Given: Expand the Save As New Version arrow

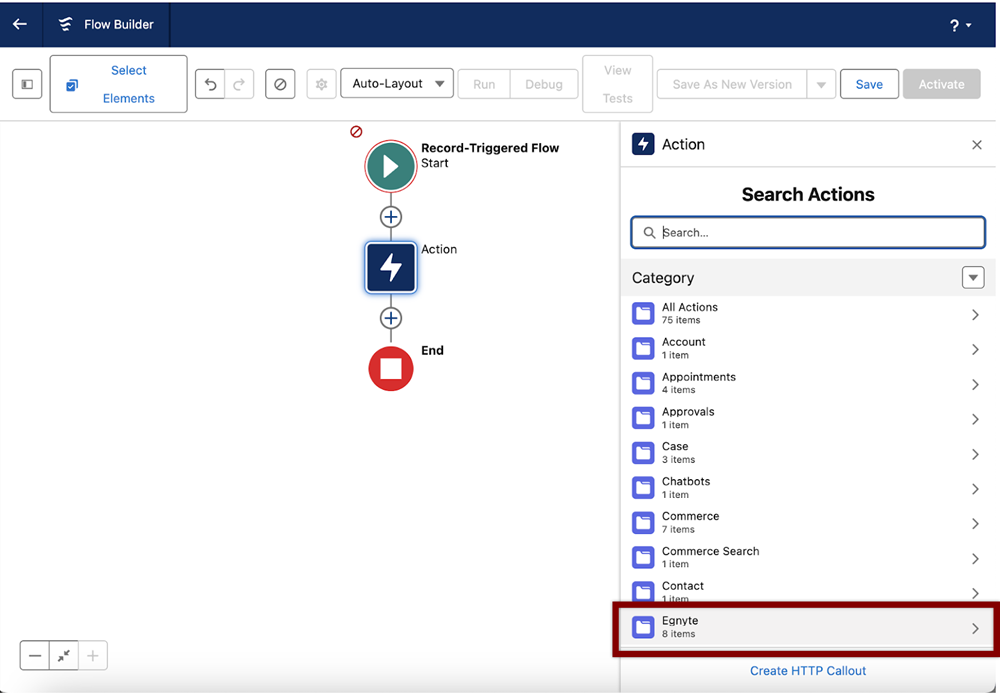Looking at the screenshot, I should (821, 84).
